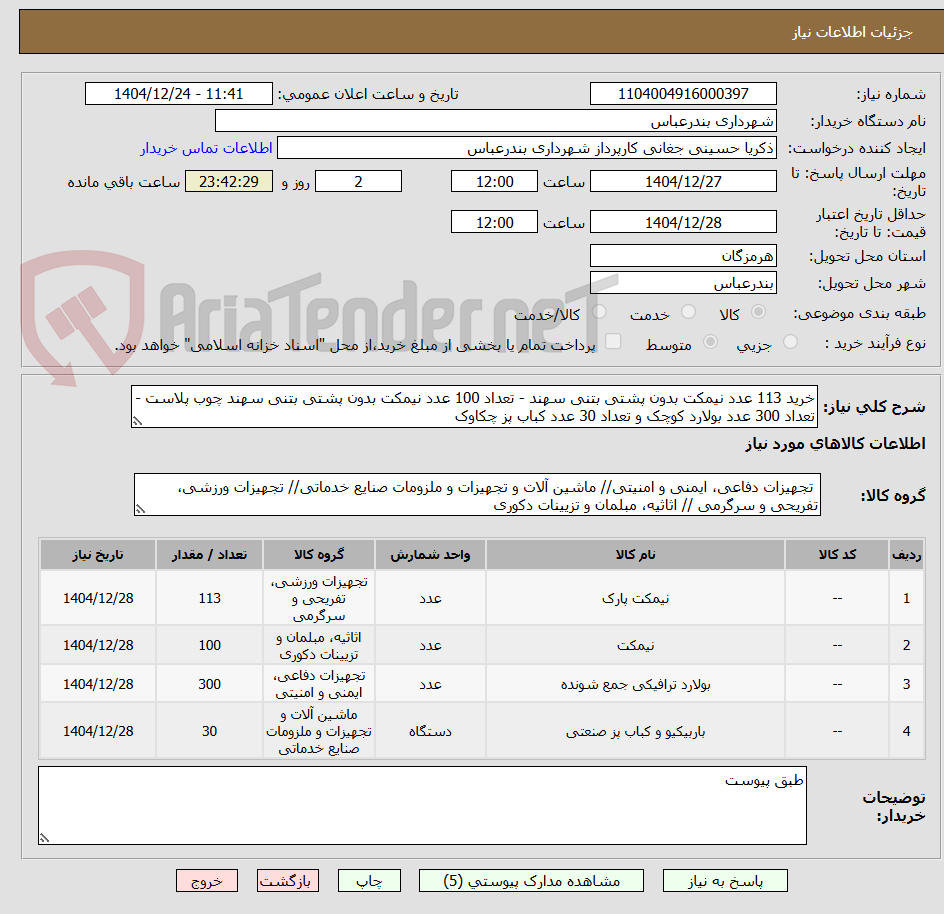Click the response deadline ساعت 12:00 field
Screen dimensions: 944x914
pyautogui.click(x=494, y=181)
